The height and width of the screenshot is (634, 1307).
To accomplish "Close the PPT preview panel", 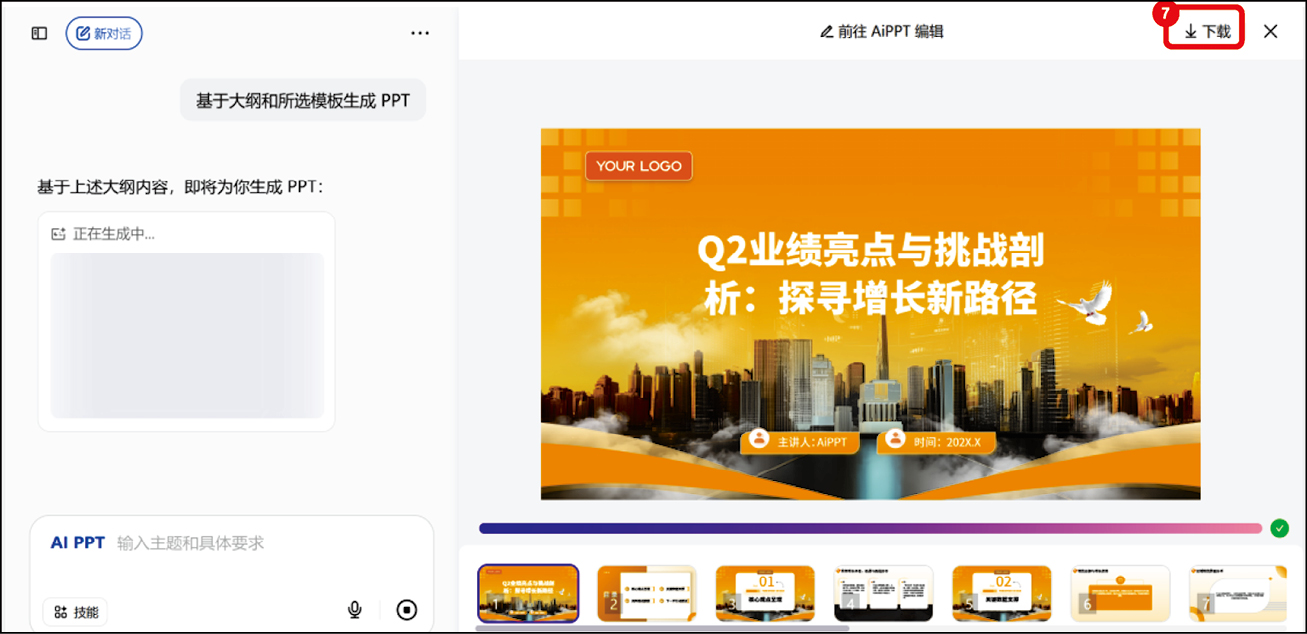I will [1270, 31].
